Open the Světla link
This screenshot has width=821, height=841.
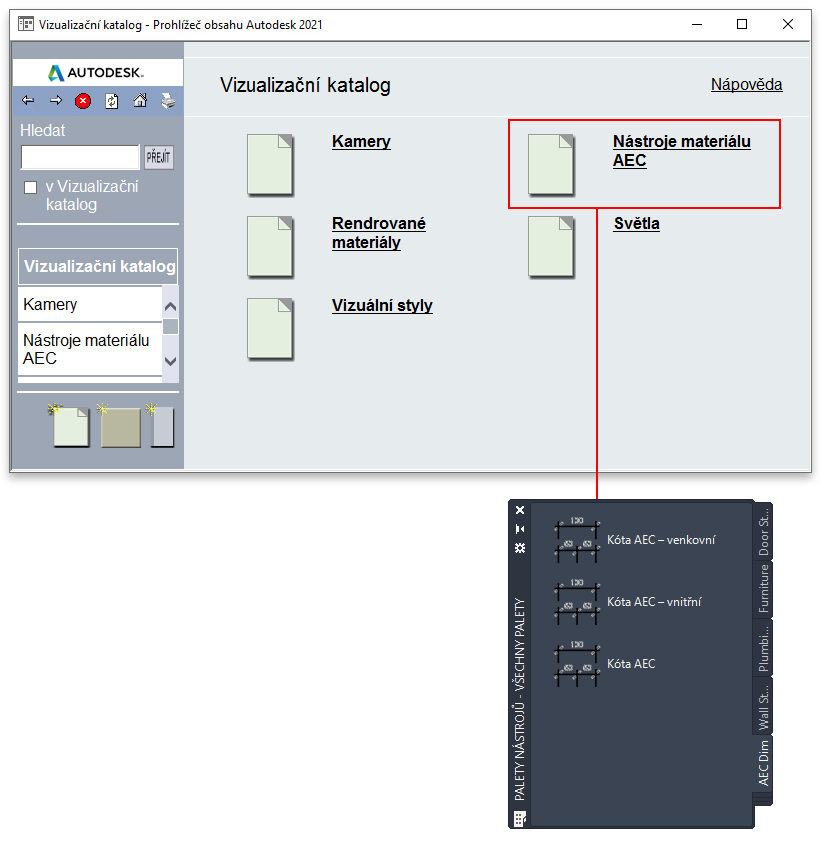(637, 224)
